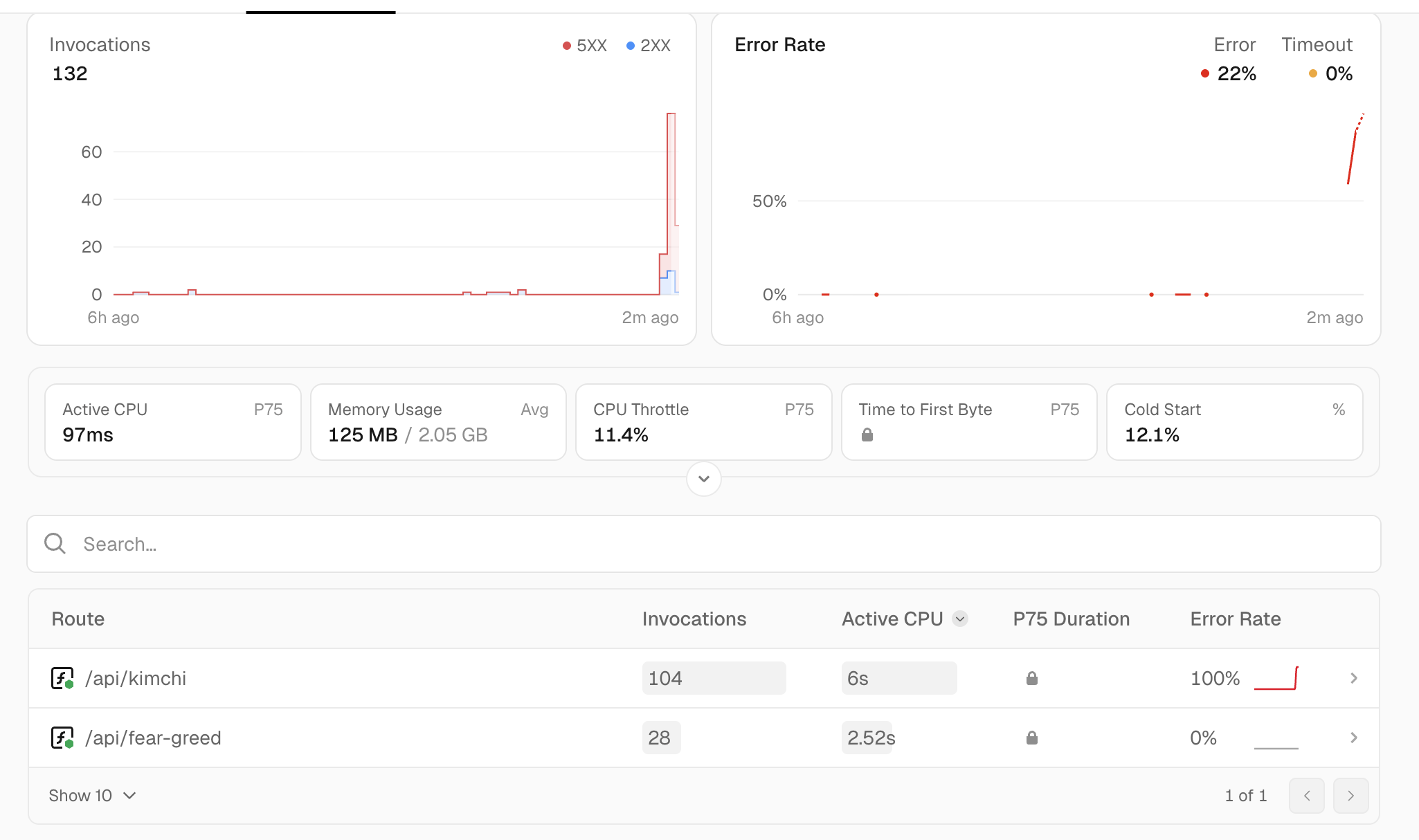Image resolution: width=1419 pixels, height=840 pixels.
Task: Click the P75 Duration lock for /api/fear-greed
Action: coord(1031,738)
